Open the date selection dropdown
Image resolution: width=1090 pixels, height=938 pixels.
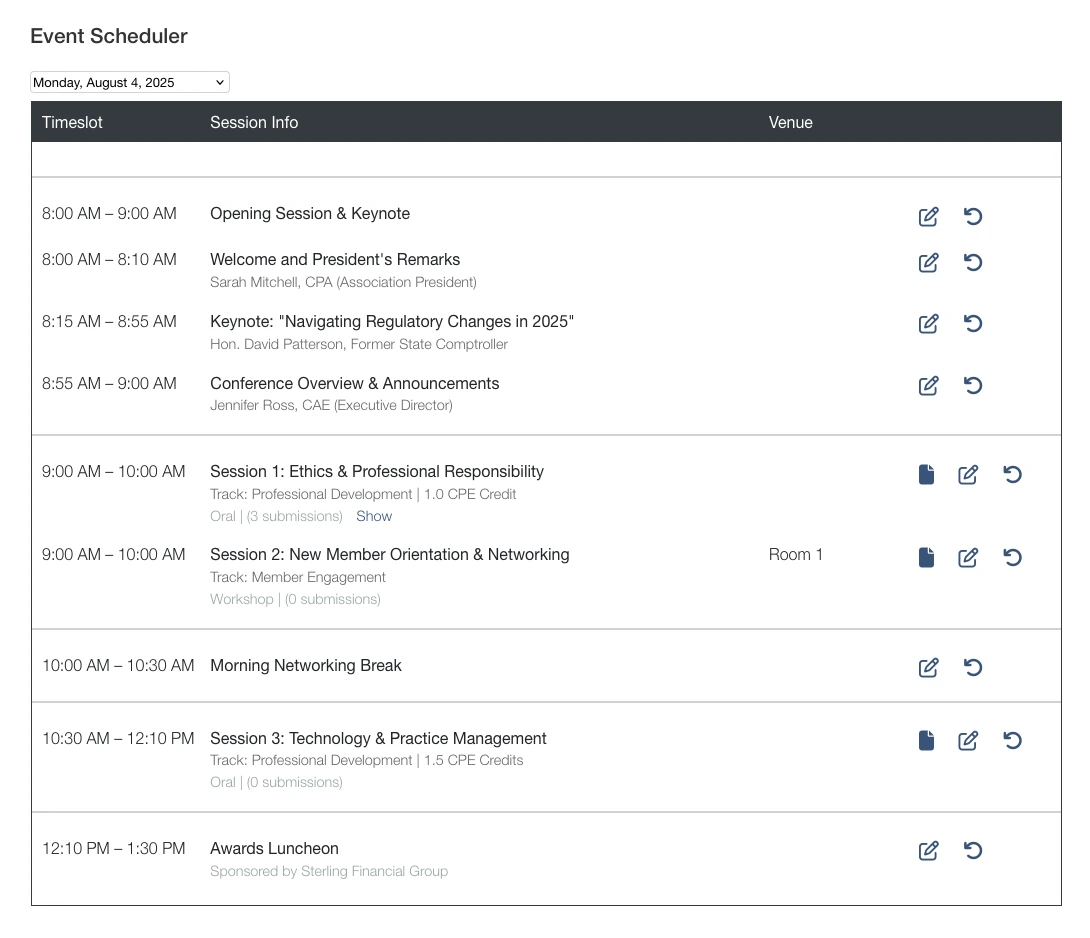click(129, 81)
